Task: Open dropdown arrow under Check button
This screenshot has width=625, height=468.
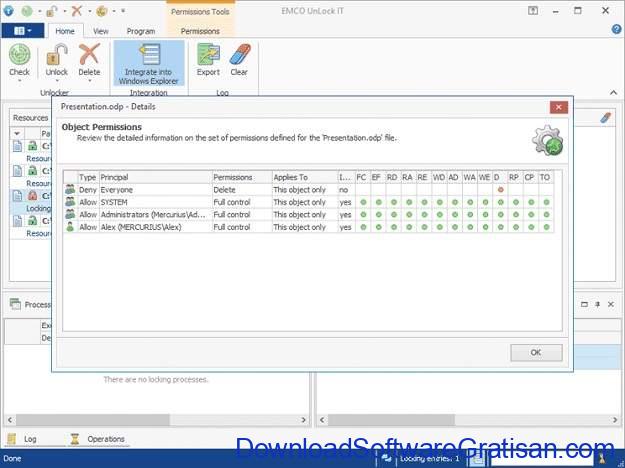Action: [20, 81]
